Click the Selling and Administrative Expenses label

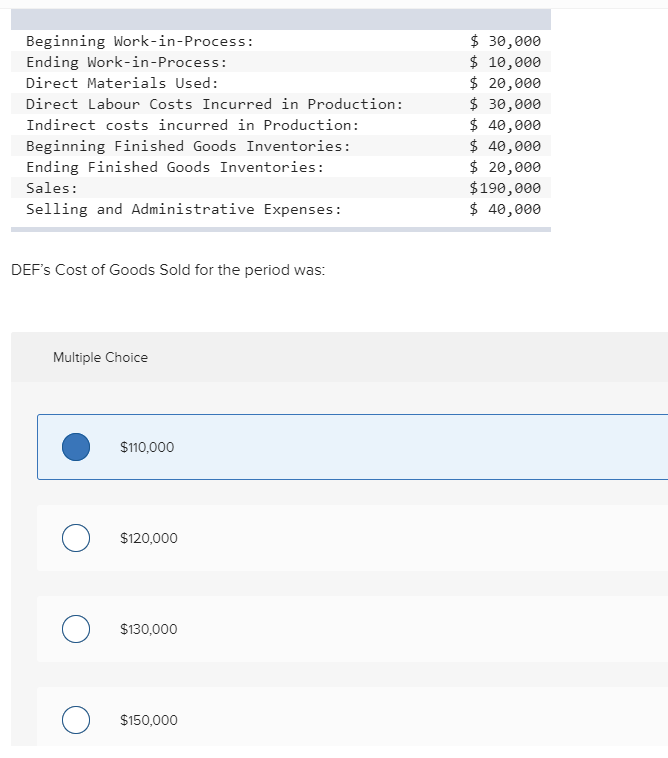183,209
